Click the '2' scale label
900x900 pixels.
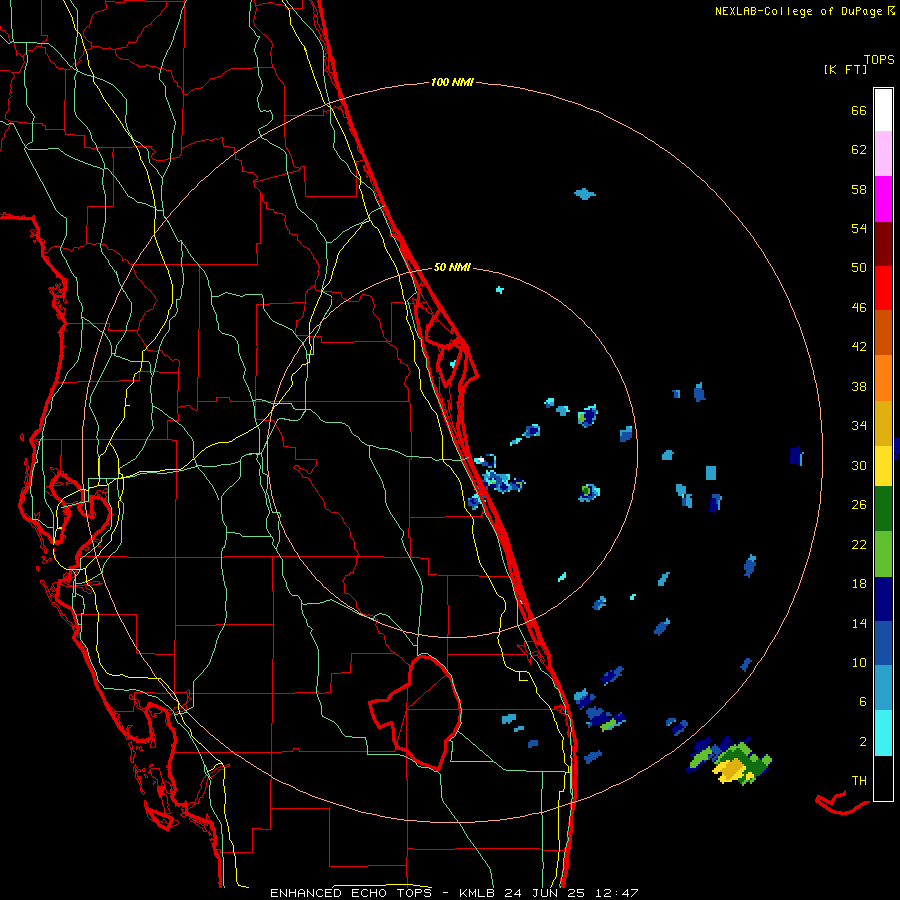(x=863, y=742)
